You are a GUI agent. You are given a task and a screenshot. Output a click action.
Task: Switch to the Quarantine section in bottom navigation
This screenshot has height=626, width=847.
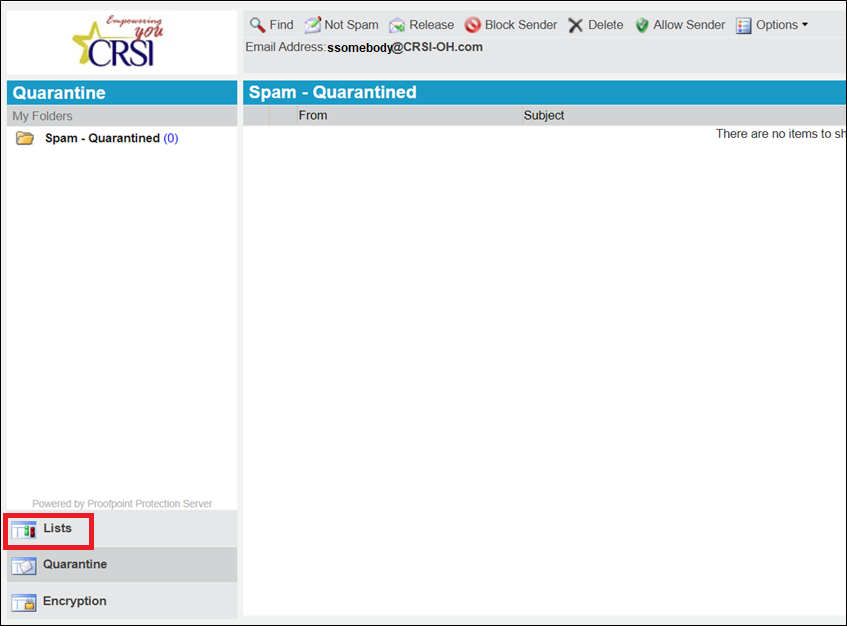[74, 565]
